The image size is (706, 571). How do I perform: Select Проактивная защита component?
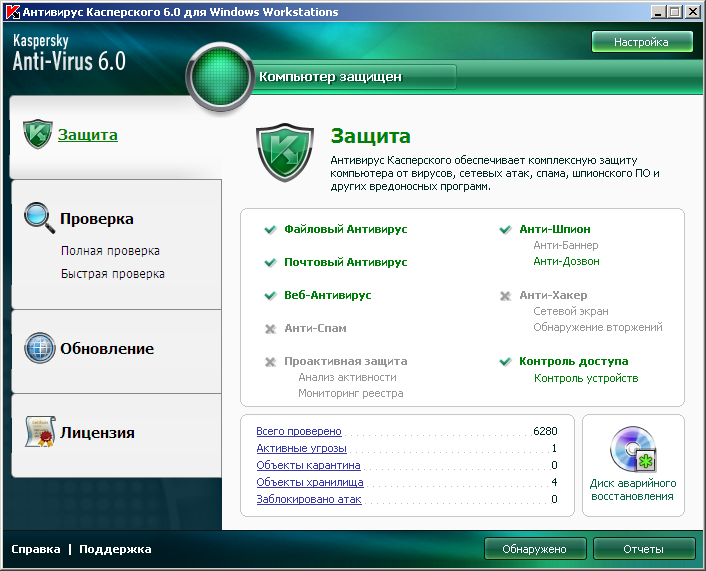346,361
